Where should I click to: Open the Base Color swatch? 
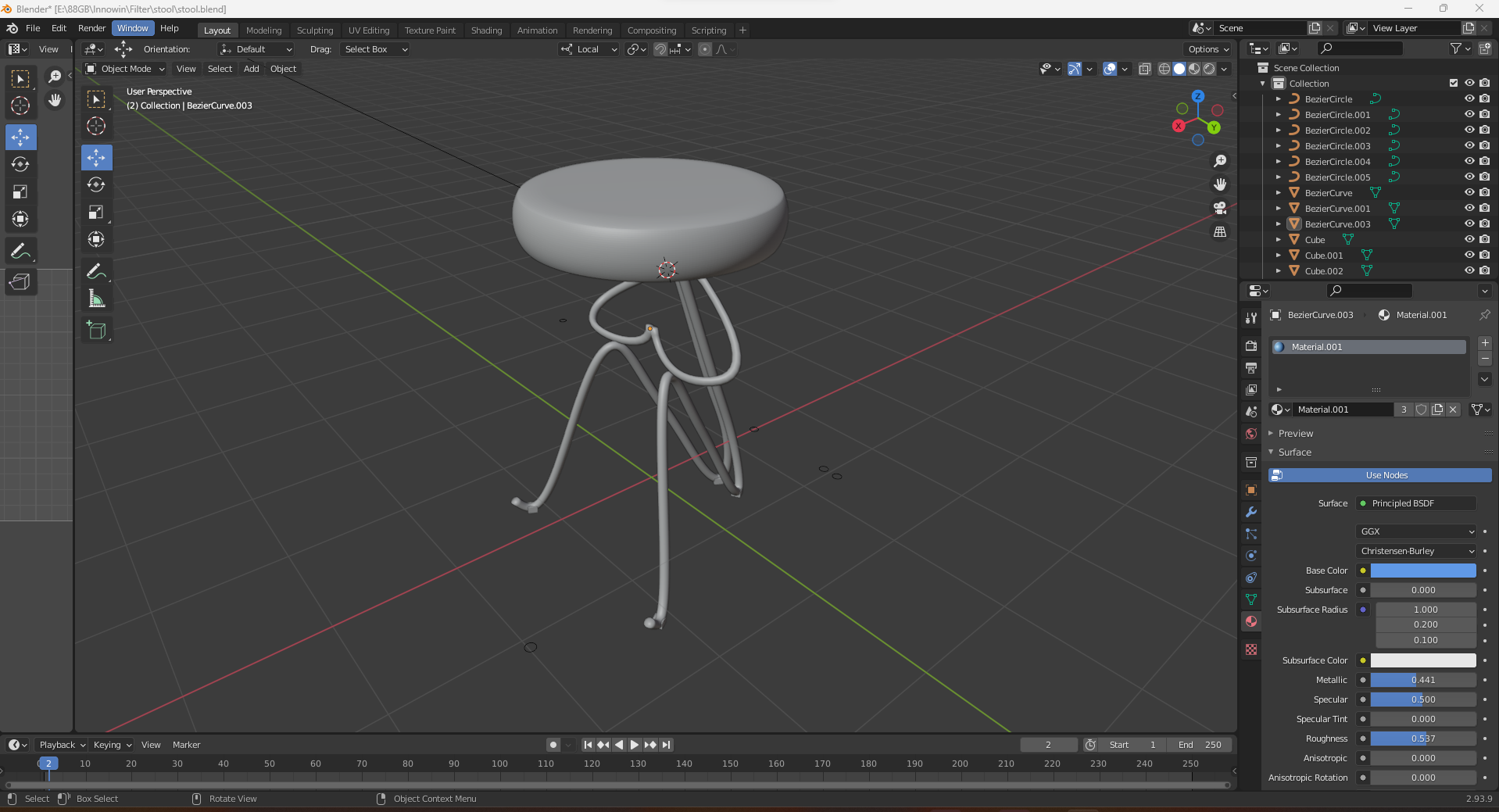1423,571
